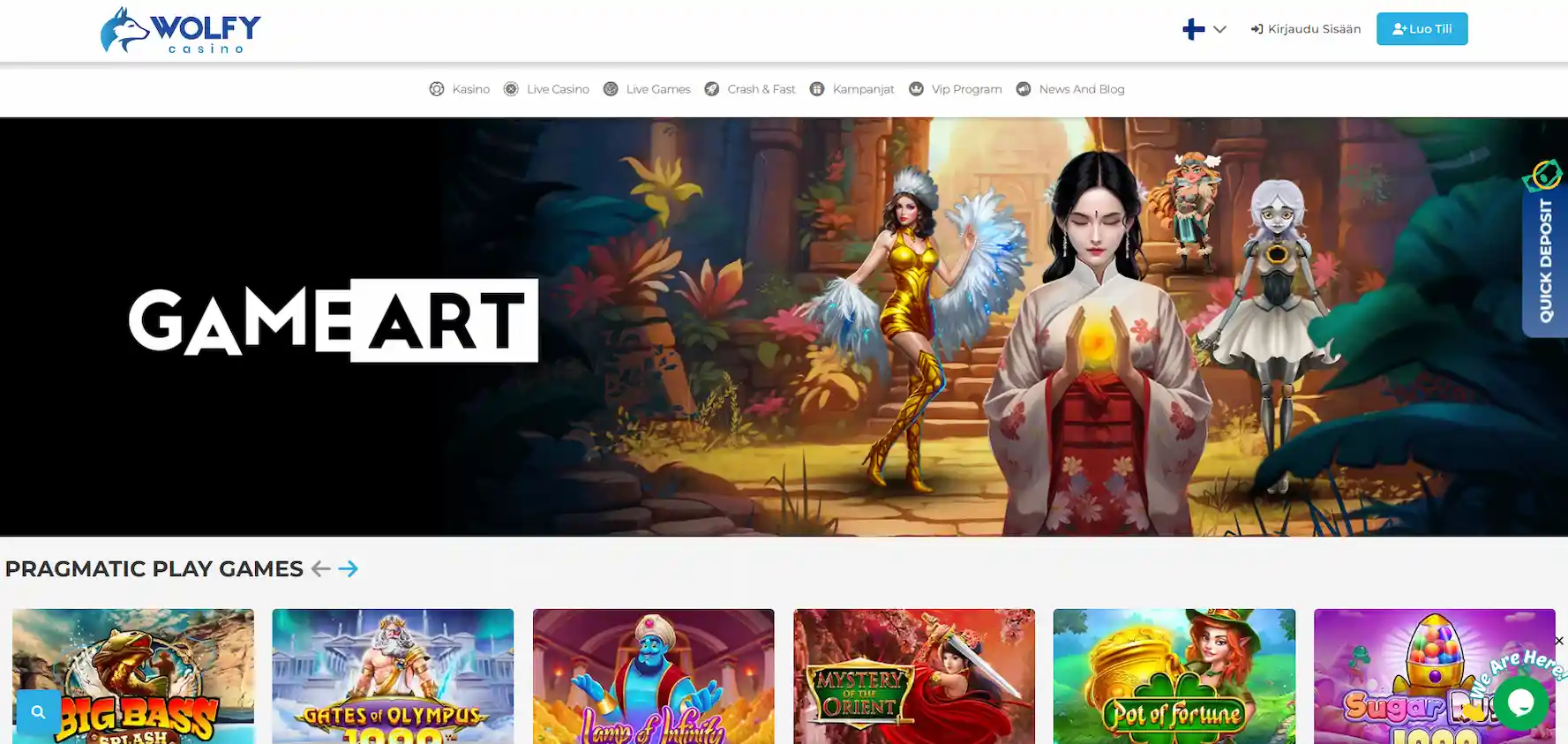Viewport: 1568px width, 744px height.
Task: Click the Crash & Fast rocket icon
Action: [x=712, y=89]
